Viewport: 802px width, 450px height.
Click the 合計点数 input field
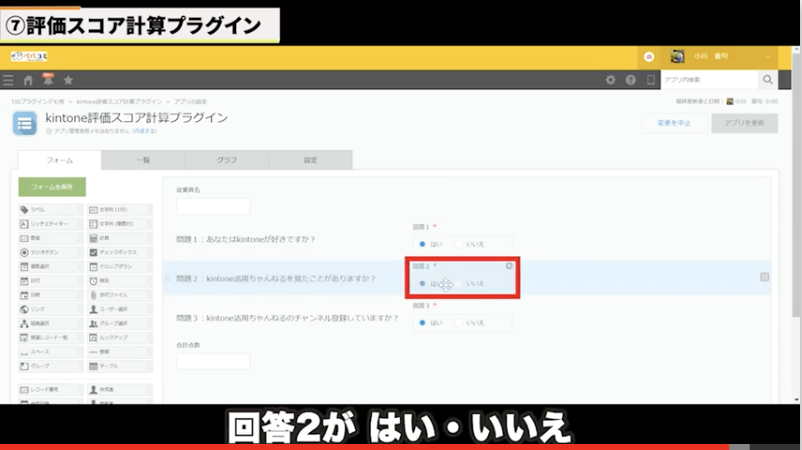click(213, 361)
